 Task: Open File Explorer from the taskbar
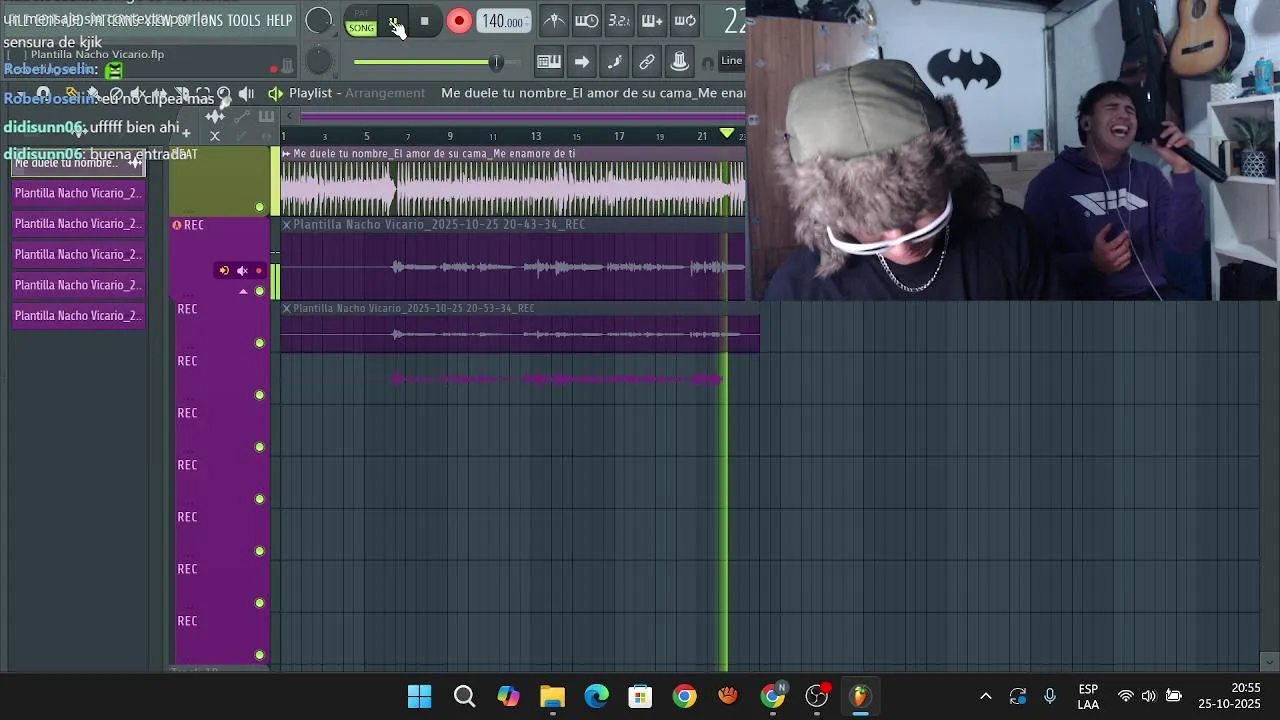(x=552, y=696)
